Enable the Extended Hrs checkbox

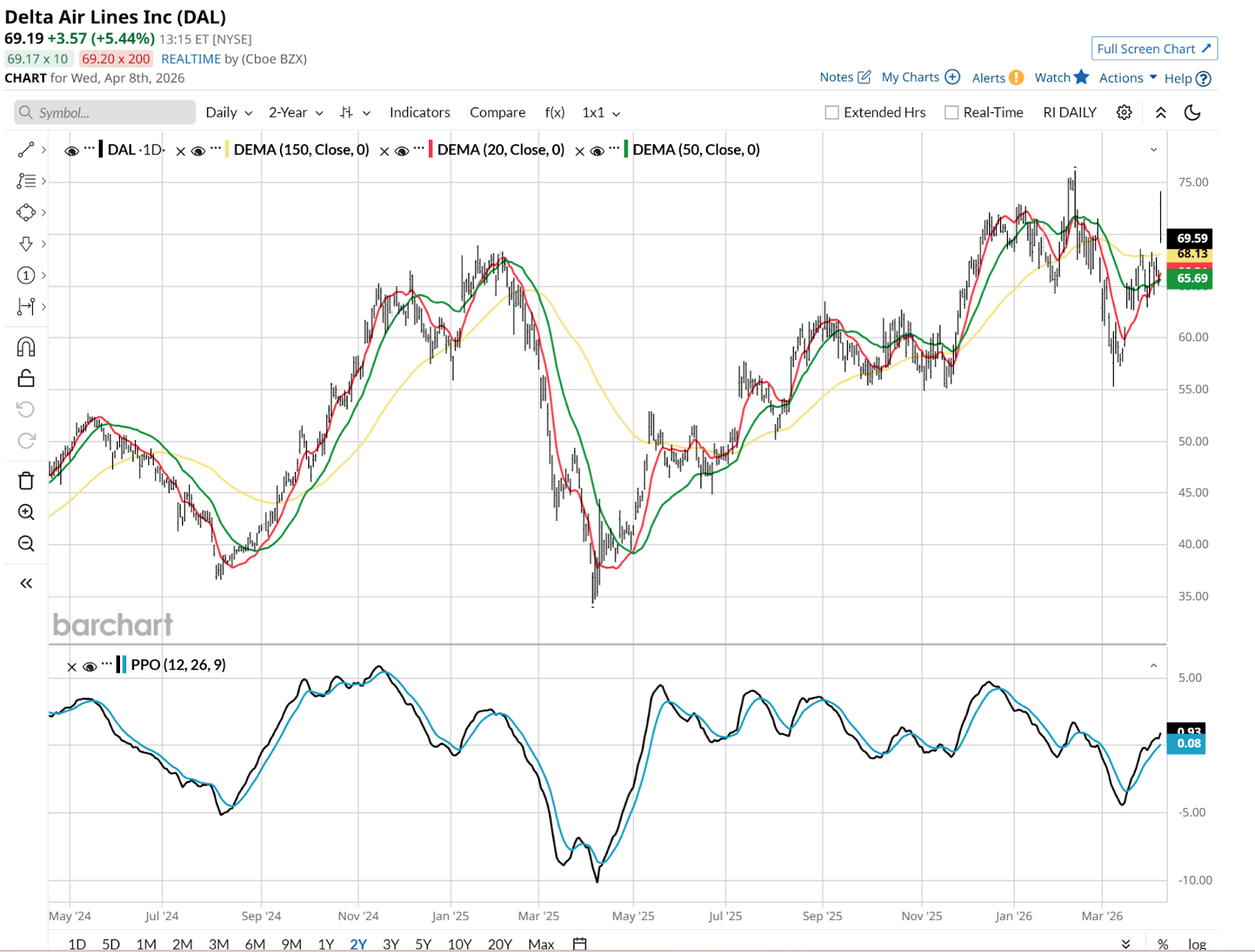coord(832,112)
